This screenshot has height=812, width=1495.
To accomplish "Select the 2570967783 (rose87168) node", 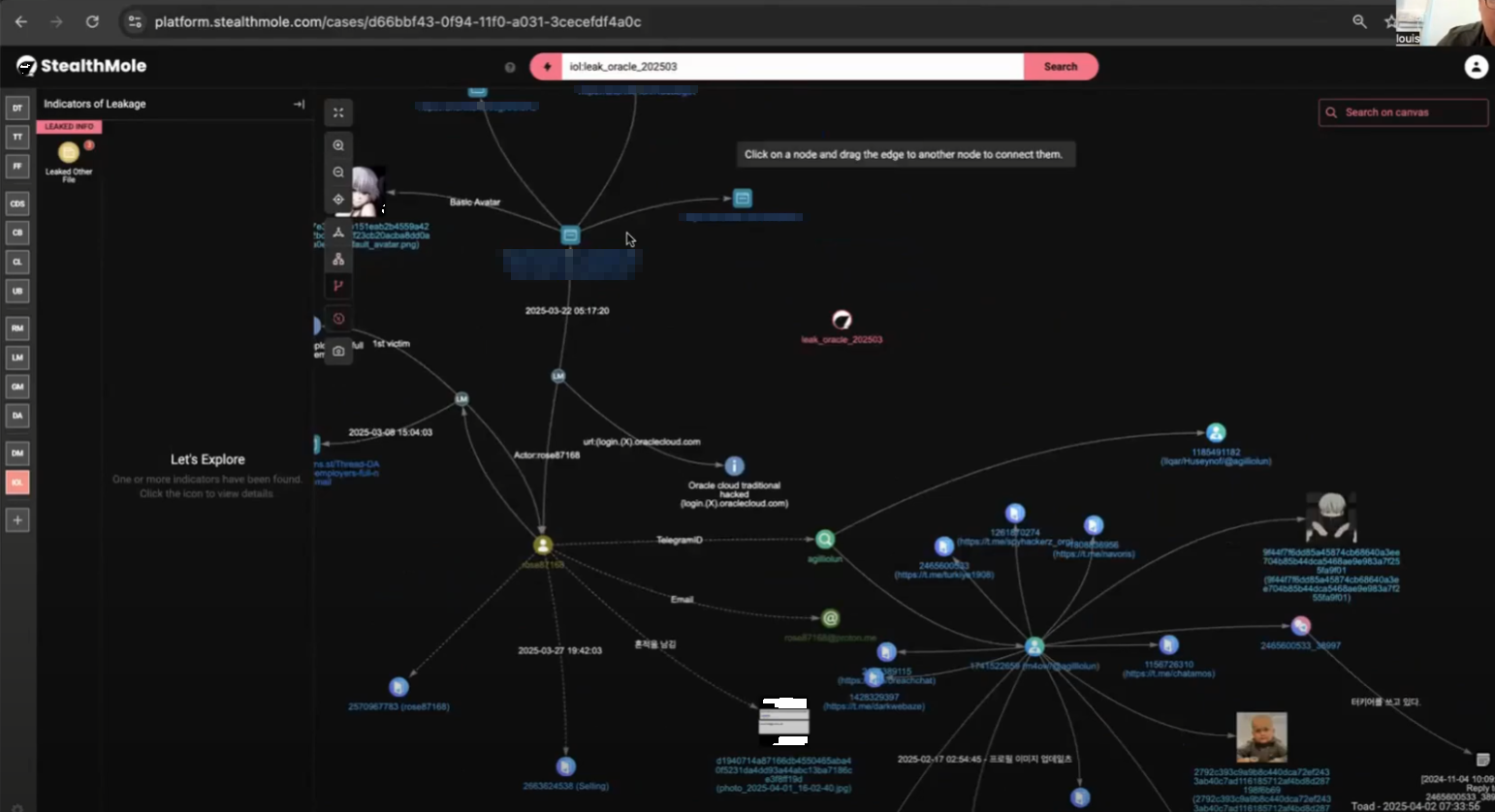I will (x=398, y=687).
